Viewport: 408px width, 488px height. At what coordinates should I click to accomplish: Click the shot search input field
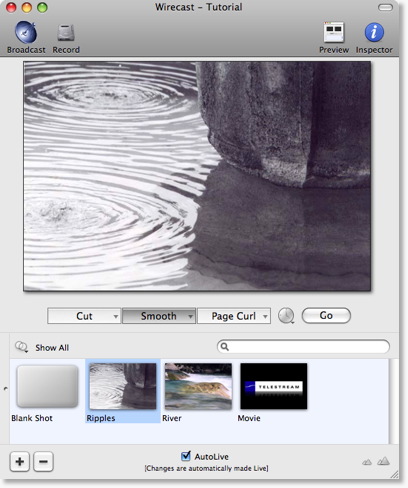tap(303, 347)
